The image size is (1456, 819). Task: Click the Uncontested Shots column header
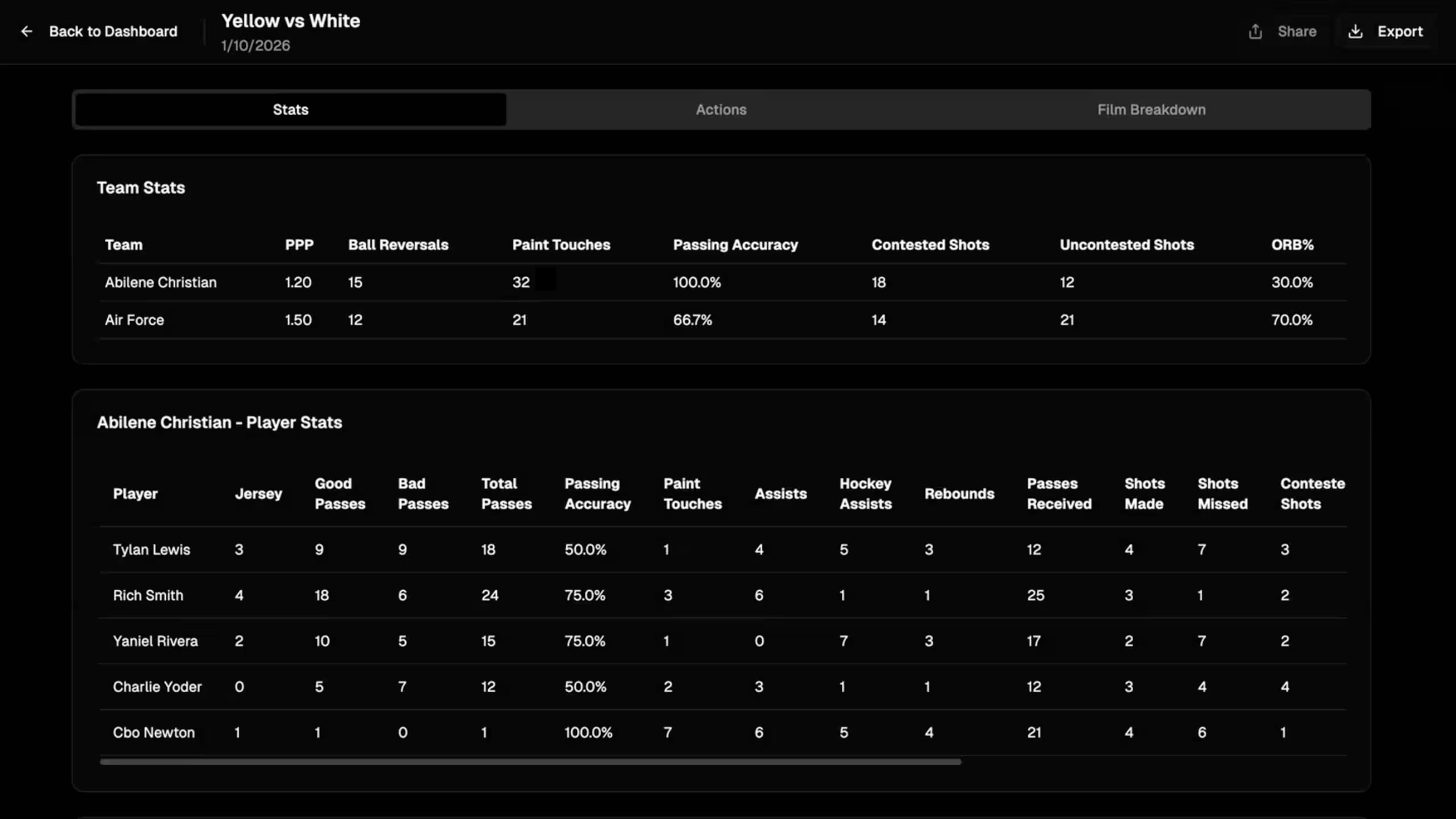[1127, 245]
